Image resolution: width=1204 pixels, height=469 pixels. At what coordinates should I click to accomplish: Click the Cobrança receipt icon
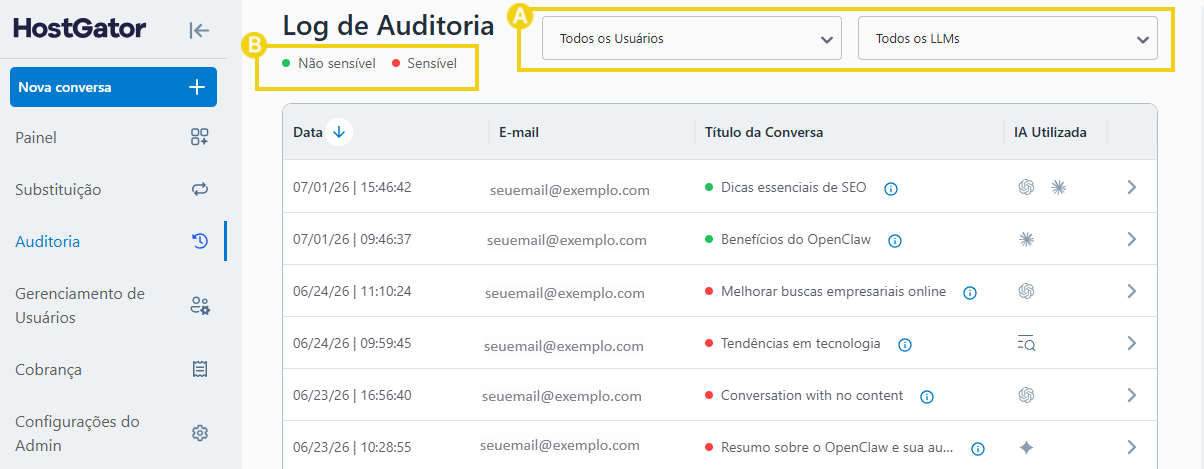pyautogui.click(x=200, y=369)
